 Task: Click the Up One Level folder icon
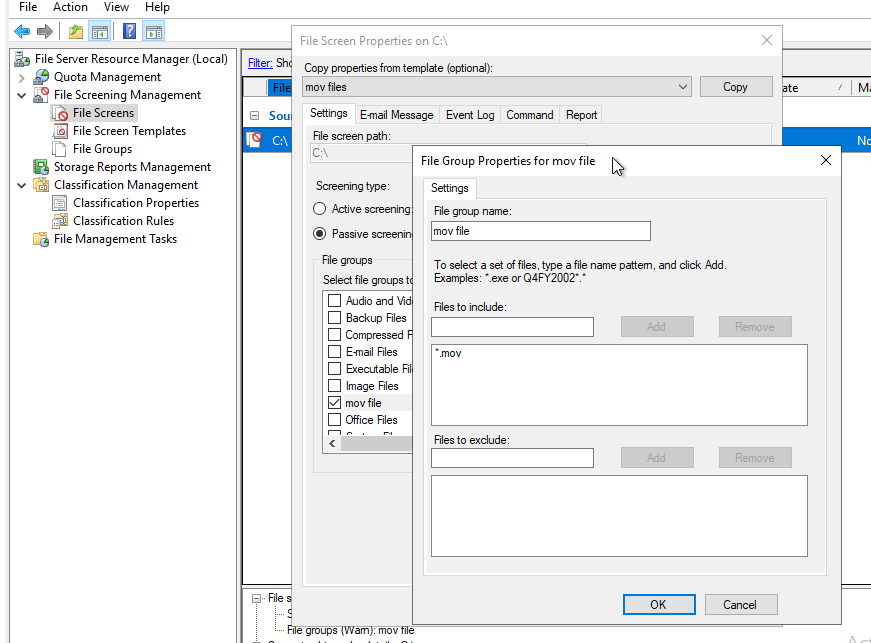coord(76,31)
